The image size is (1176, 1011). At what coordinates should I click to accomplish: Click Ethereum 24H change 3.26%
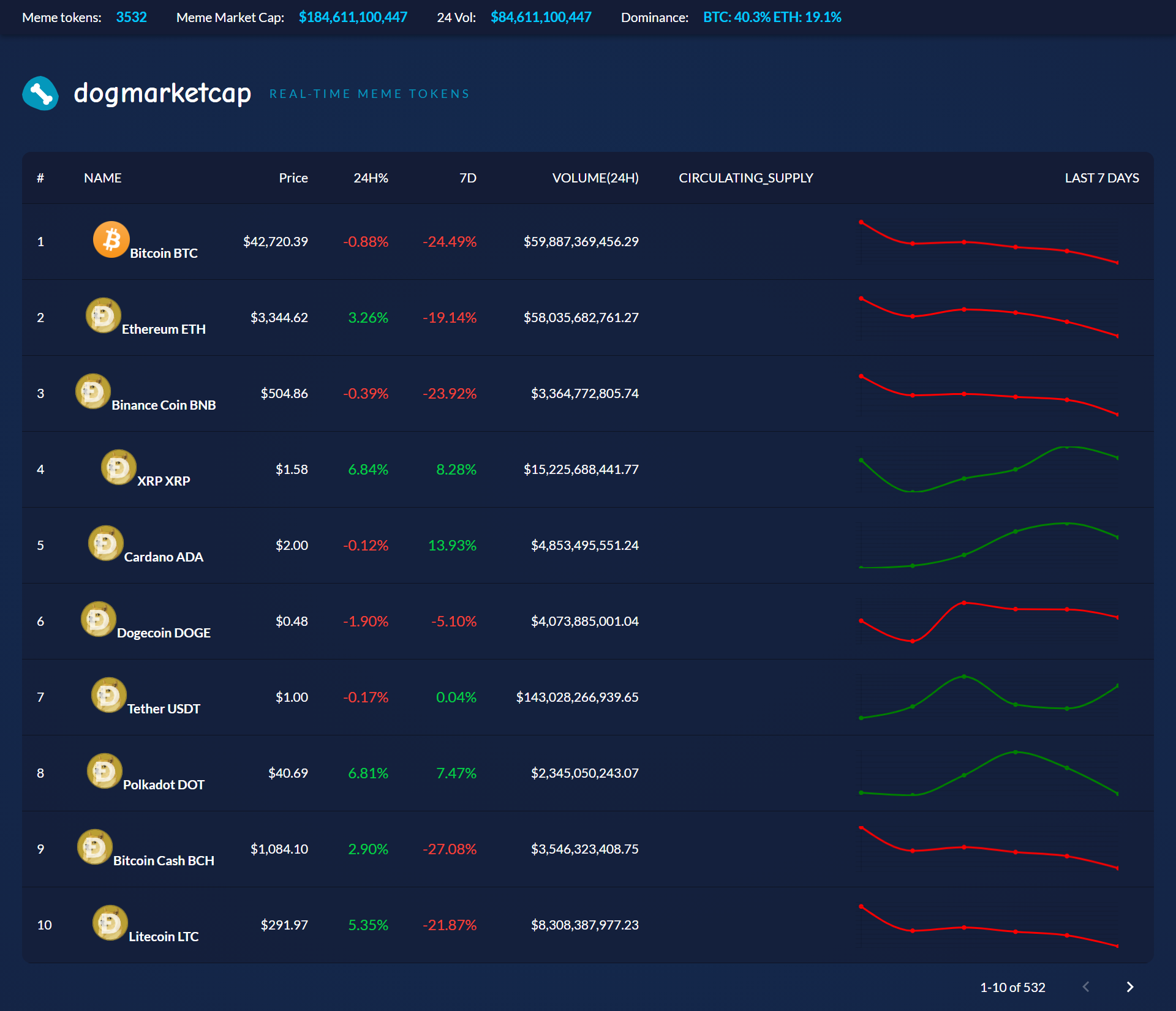click(x=368, y=318)
